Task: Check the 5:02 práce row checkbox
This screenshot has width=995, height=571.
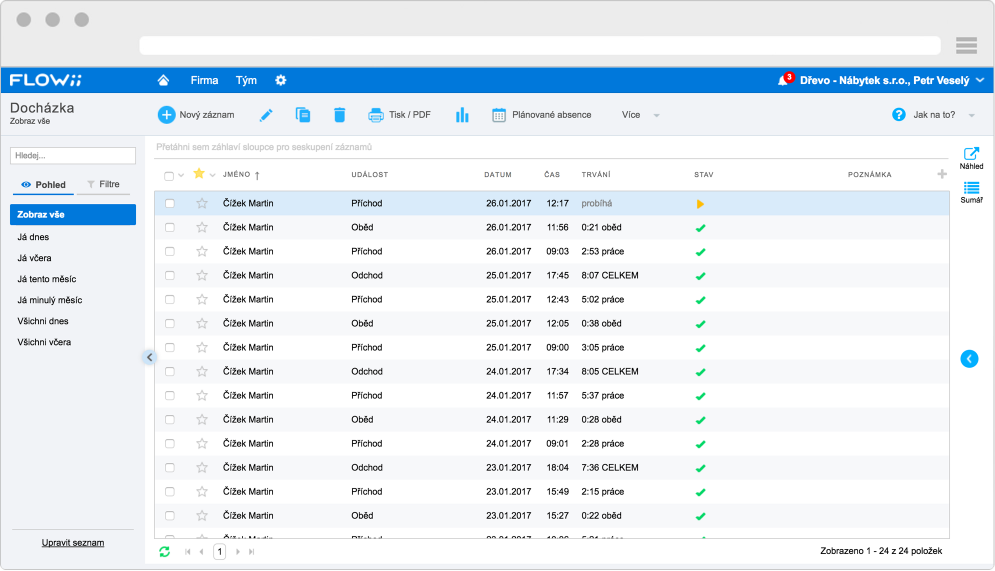Action: click(169, 299)
